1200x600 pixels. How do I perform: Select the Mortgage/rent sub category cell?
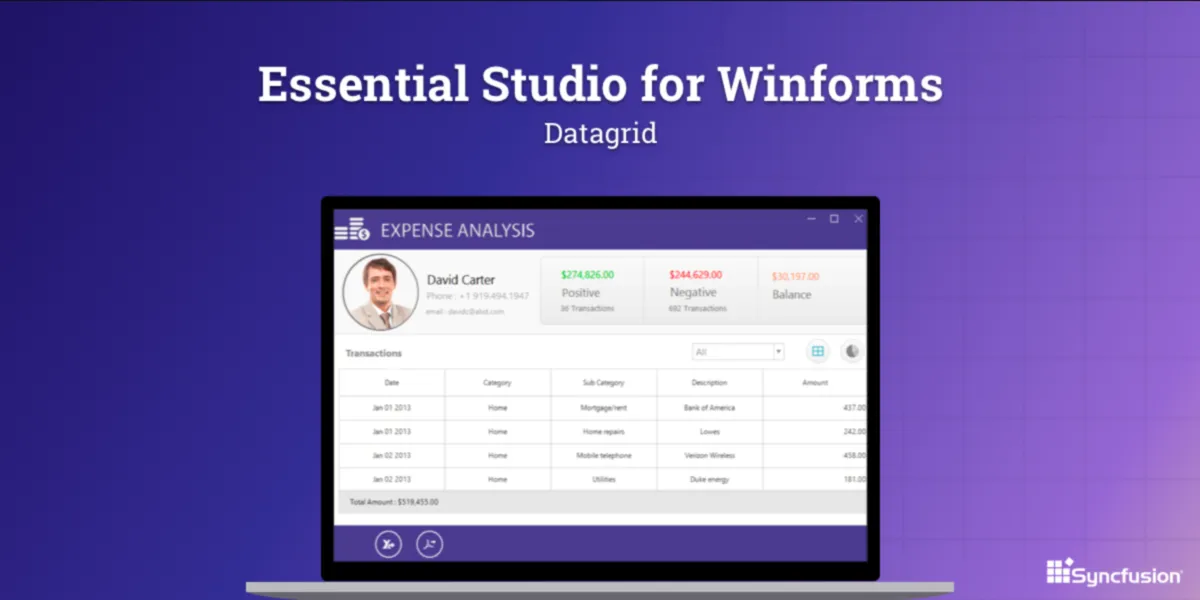pyautogui.click(x=604, y=408)
